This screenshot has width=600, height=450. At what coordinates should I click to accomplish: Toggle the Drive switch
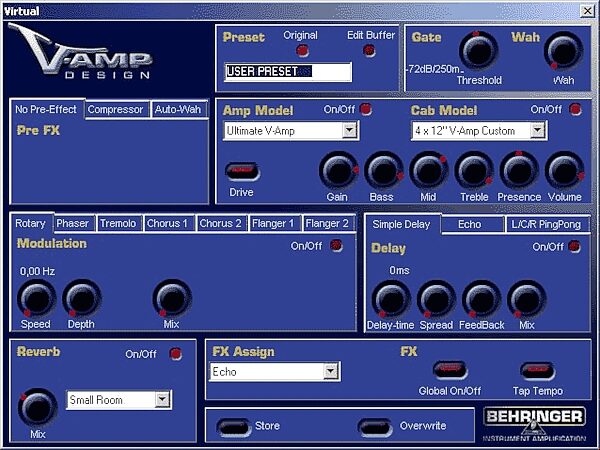coord(243,171)
